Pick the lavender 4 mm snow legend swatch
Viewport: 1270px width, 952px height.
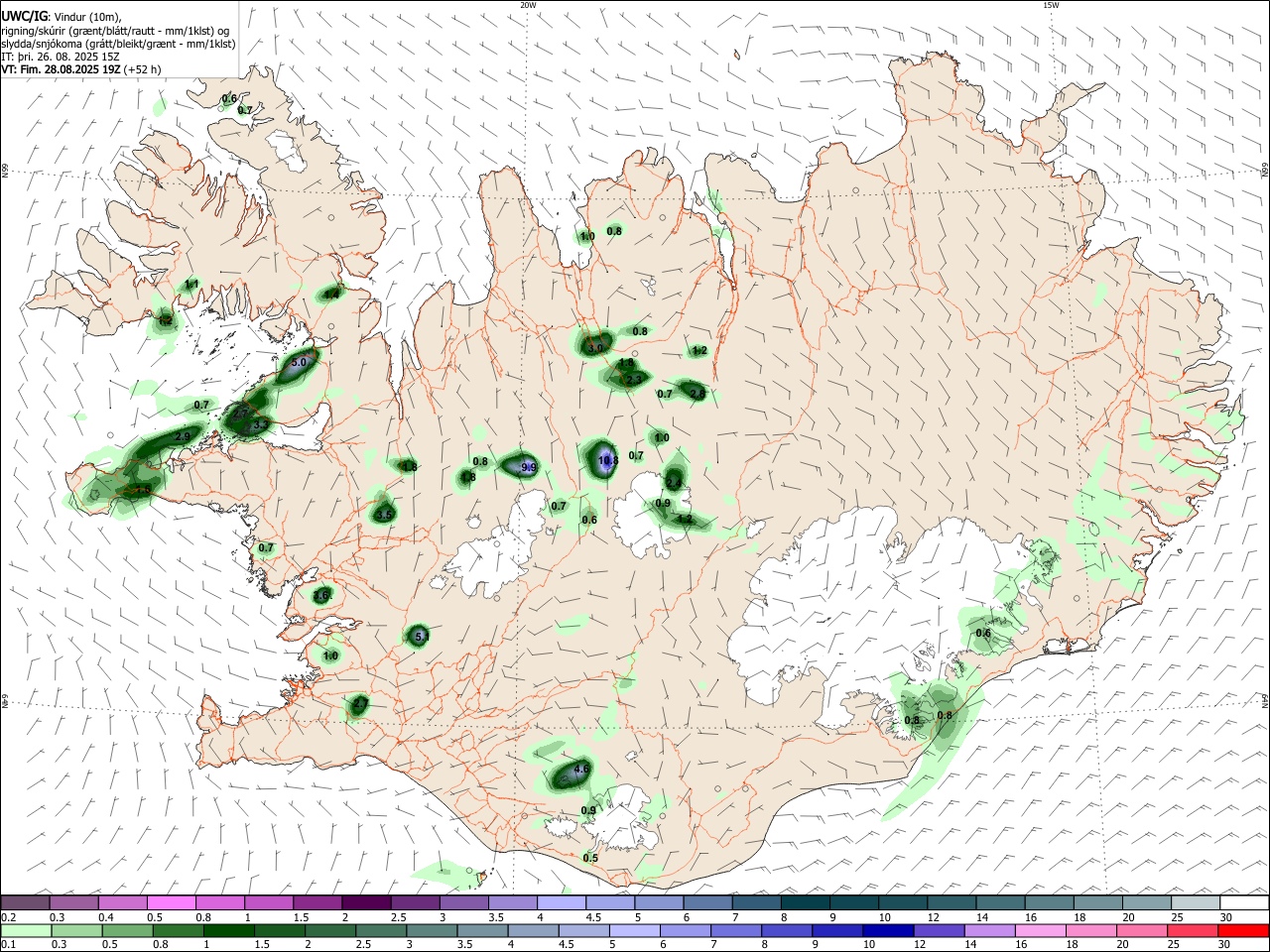(x=562, y=902)
